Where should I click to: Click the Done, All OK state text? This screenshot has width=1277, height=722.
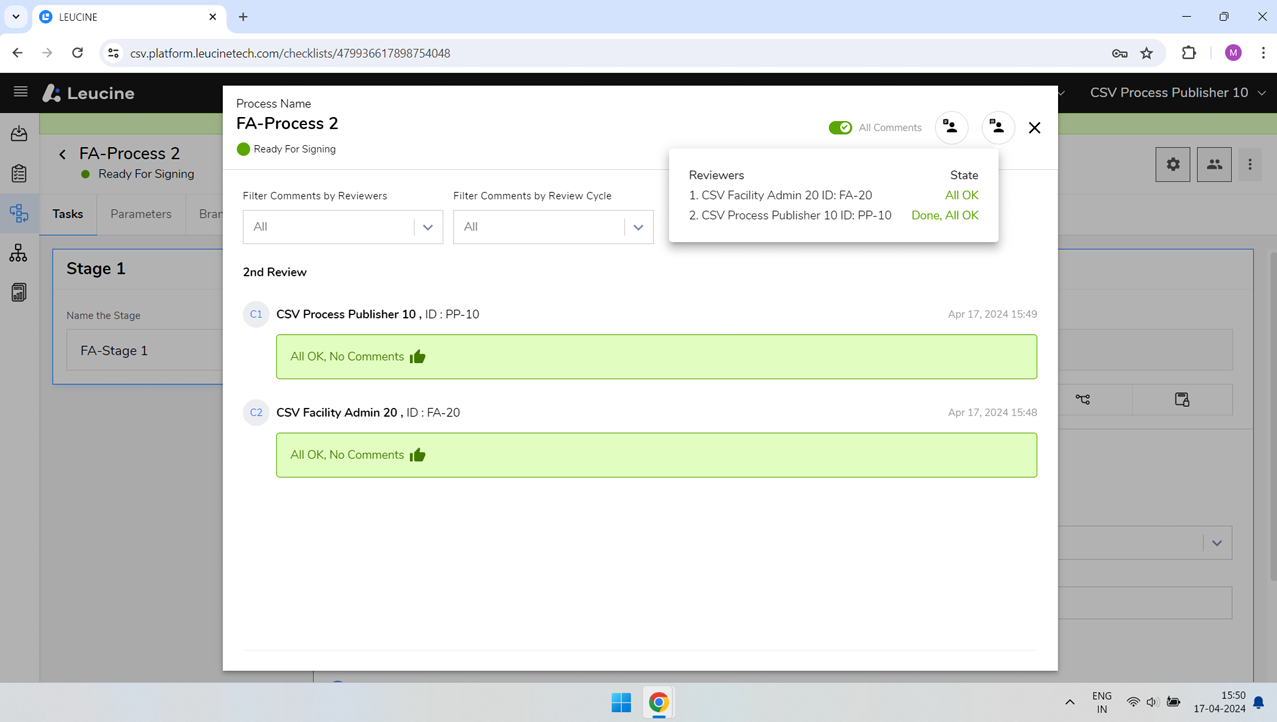click(x=945, y=215)
